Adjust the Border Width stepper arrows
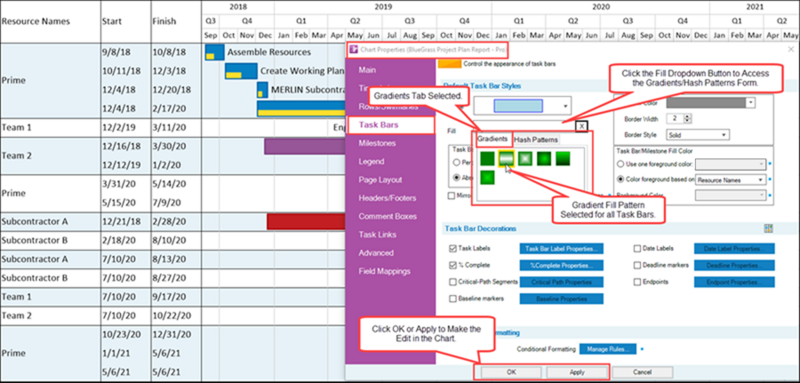The width and height of the screenshot is (800, 383). click(687, 119)
